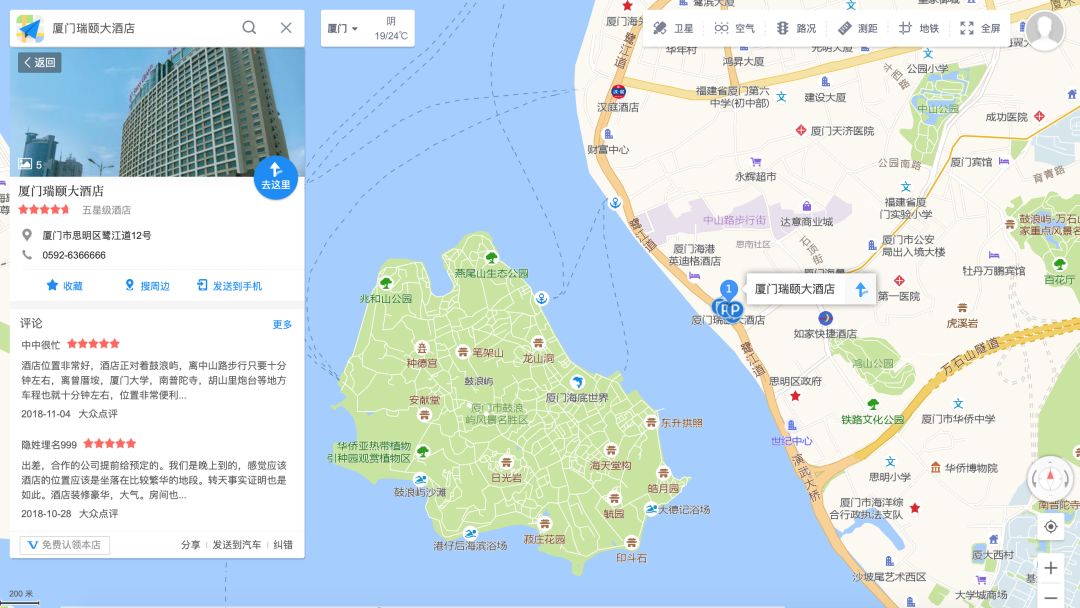
Task: Click the weather 阴 19/24℃ display
Action: click(391, 28)
